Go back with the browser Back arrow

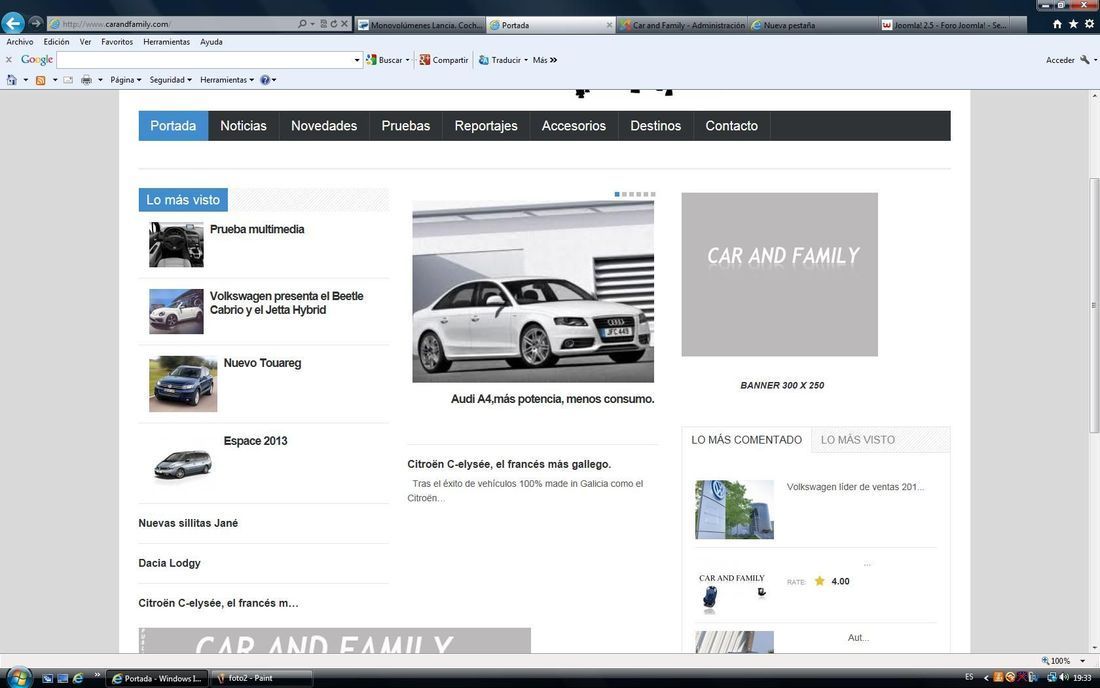pos(13,23)
